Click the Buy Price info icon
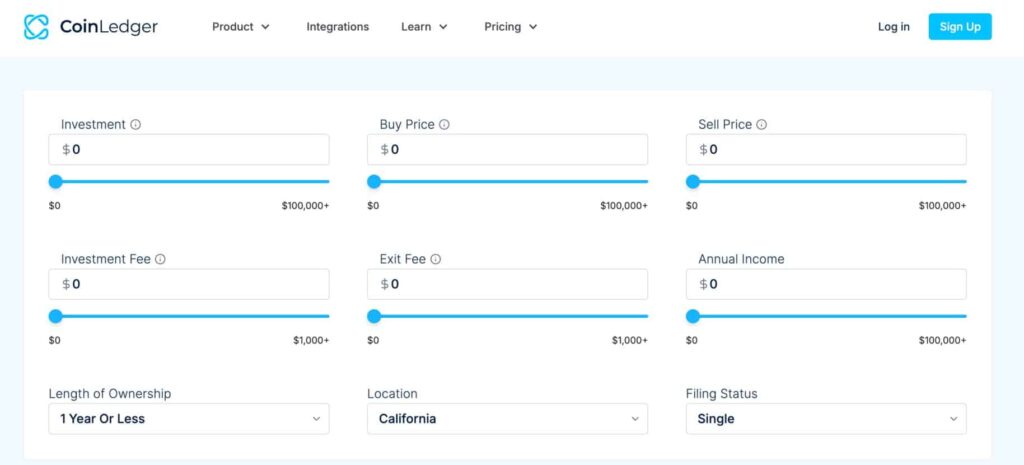Screen dimensions: 1024x465 [444, 125]
